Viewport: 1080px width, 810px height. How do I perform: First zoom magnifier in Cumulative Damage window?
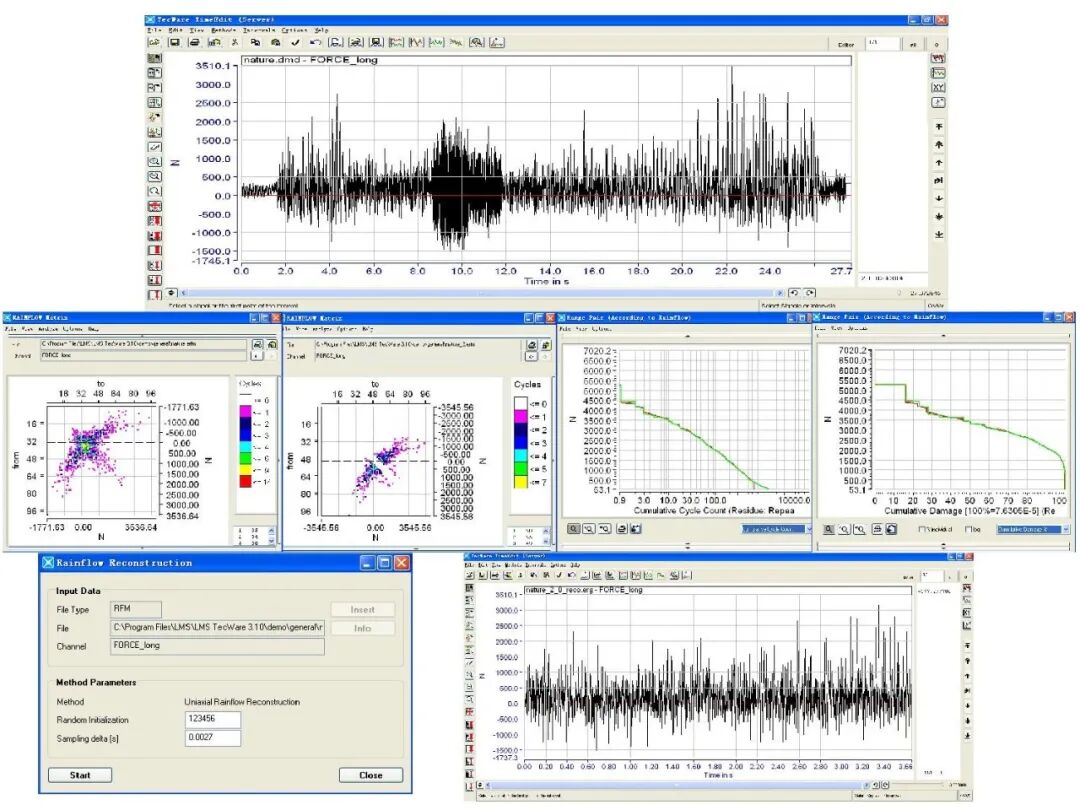pyautogui.click(x=829, y=529)
